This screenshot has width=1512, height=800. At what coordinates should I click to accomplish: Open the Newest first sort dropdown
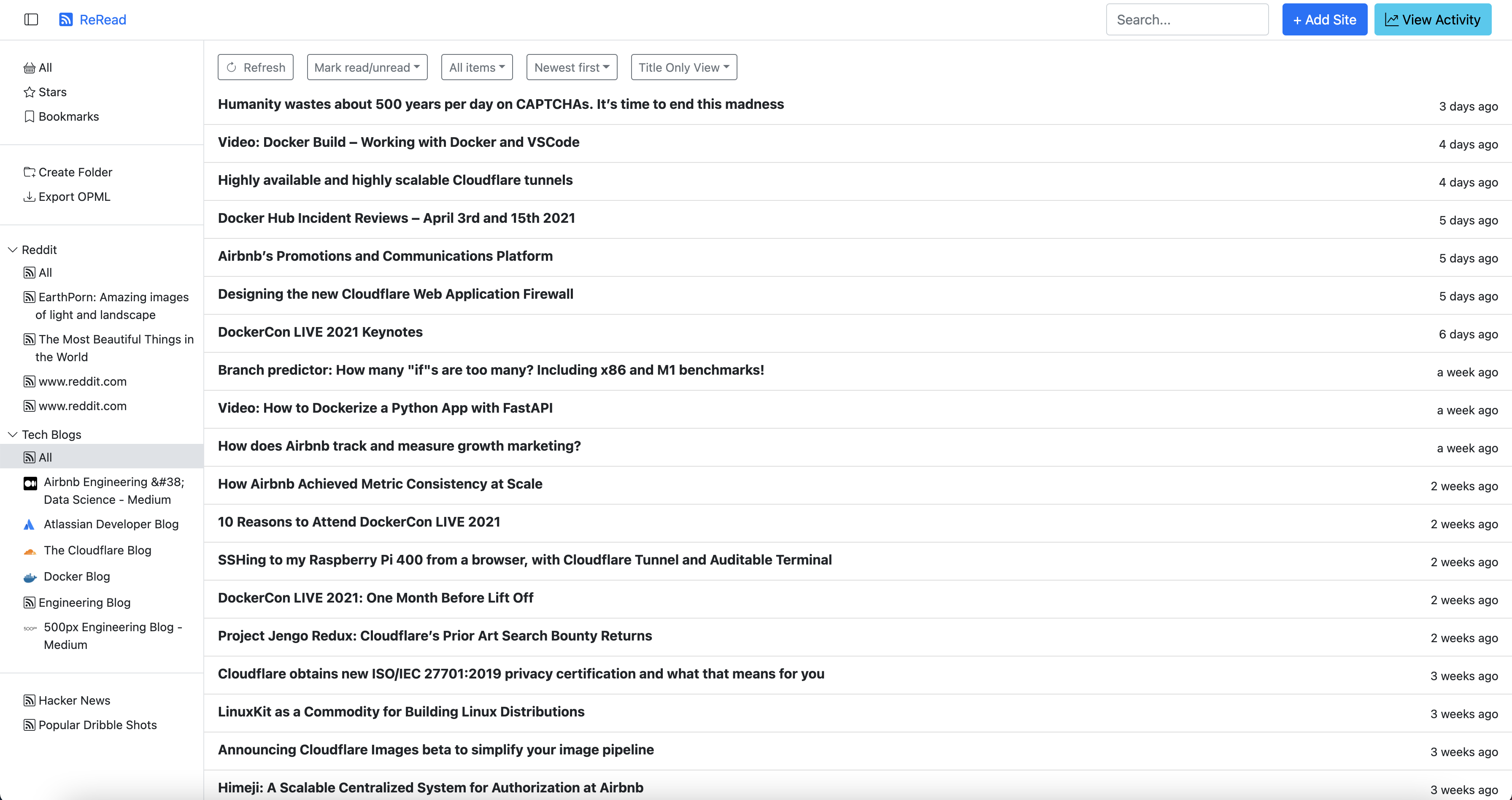(x=572, y=68)
